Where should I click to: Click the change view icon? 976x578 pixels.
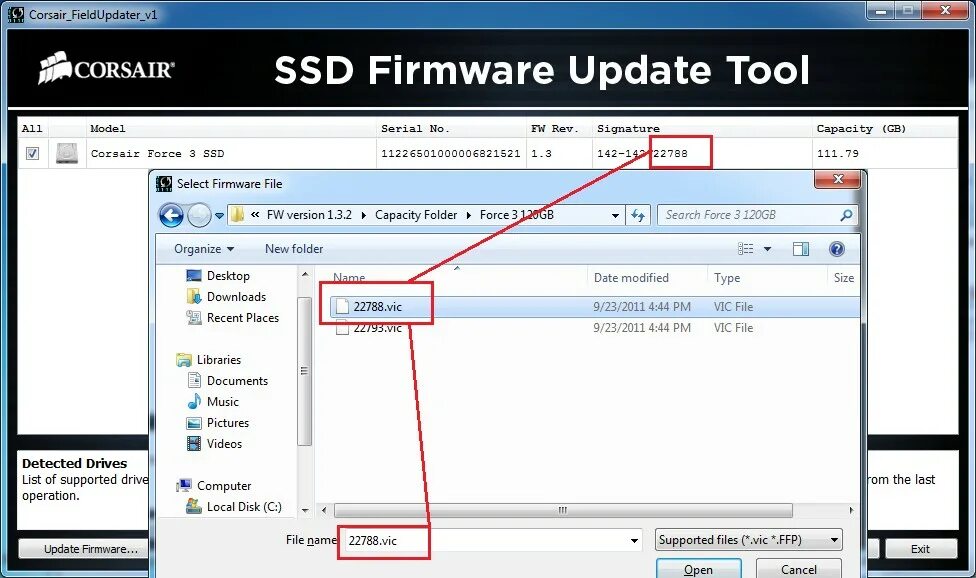coord(745,249)
